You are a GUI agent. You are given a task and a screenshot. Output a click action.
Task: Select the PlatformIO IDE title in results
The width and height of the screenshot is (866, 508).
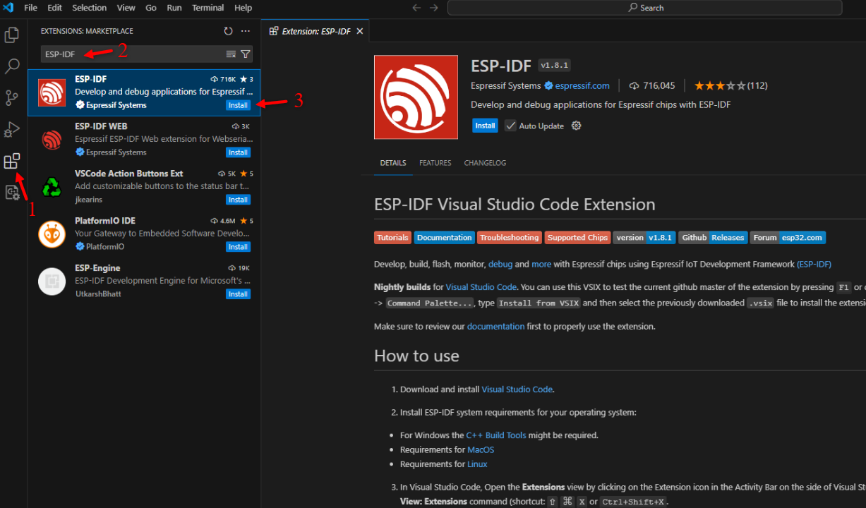[x=105, y=220]
